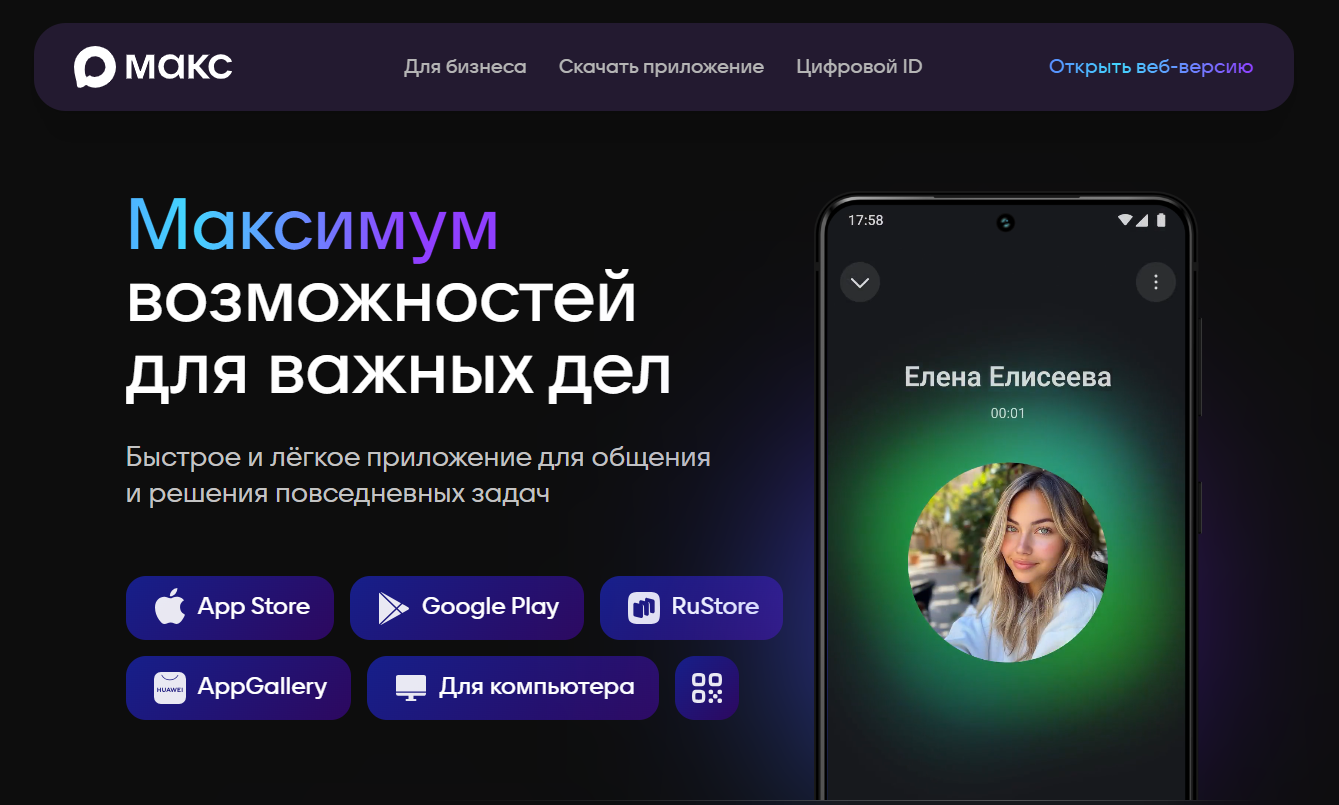
Task: Click the Huawei AppGallery icon
Action: click(x=170, y=688)
